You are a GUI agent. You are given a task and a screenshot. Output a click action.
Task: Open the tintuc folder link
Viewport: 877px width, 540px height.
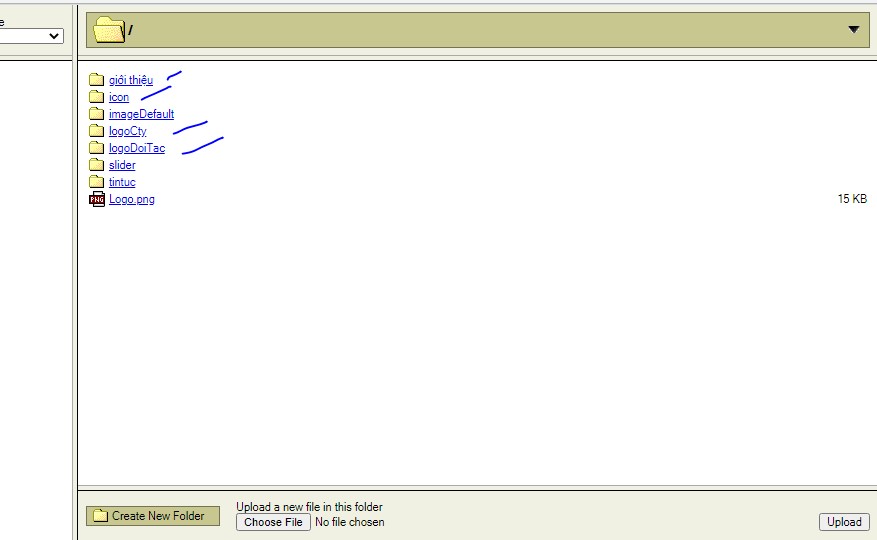tap(122, 181)
